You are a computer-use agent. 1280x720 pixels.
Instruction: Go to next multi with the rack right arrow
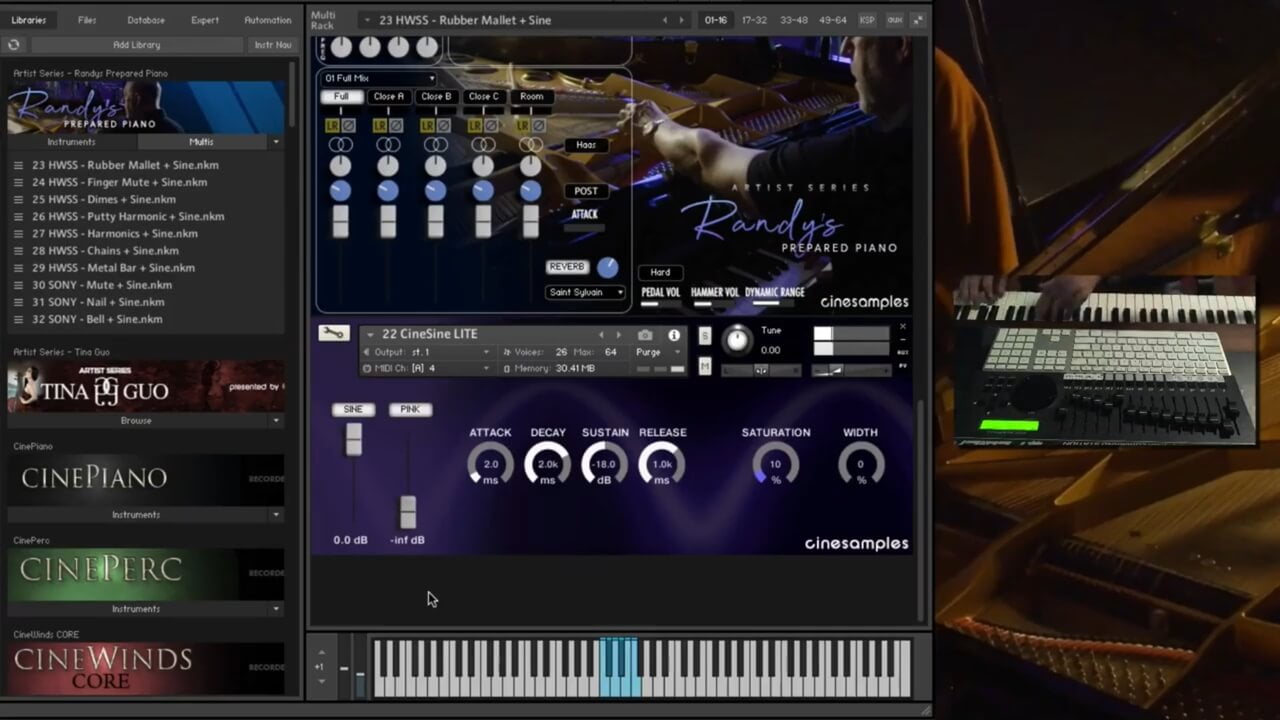682,20
